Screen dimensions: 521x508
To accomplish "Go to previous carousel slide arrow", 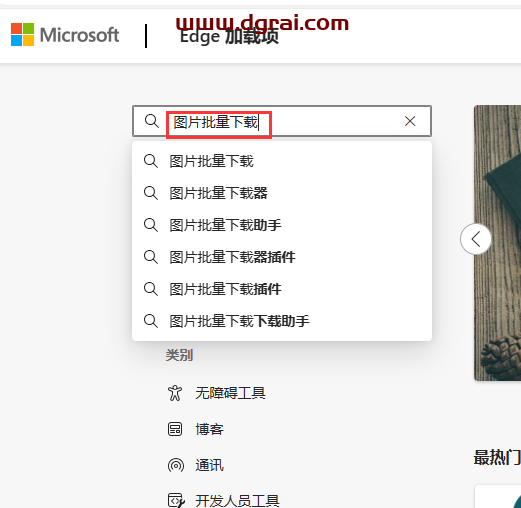I will pyautogui.click(x=476, y=239).
